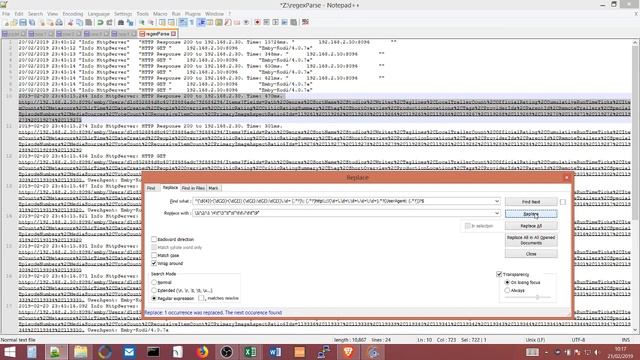Uncheck the Transparency checkbox
The width and height of the screenshot is (640, 360).
(x=499, y=274)
